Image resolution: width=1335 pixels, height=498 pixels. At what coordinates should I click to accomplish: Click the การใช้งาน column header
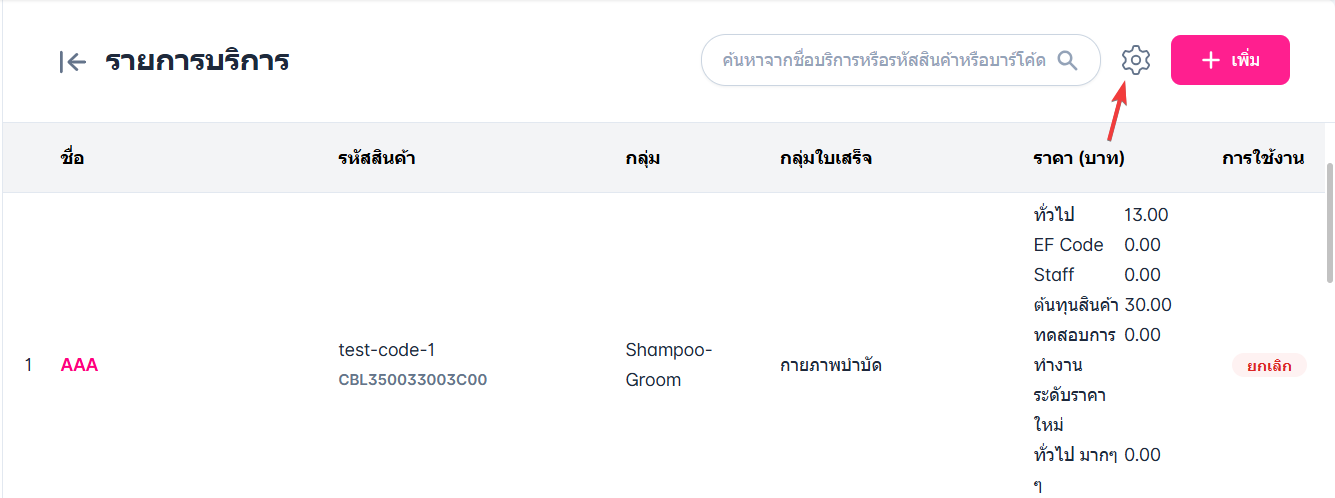[1262, 158]
